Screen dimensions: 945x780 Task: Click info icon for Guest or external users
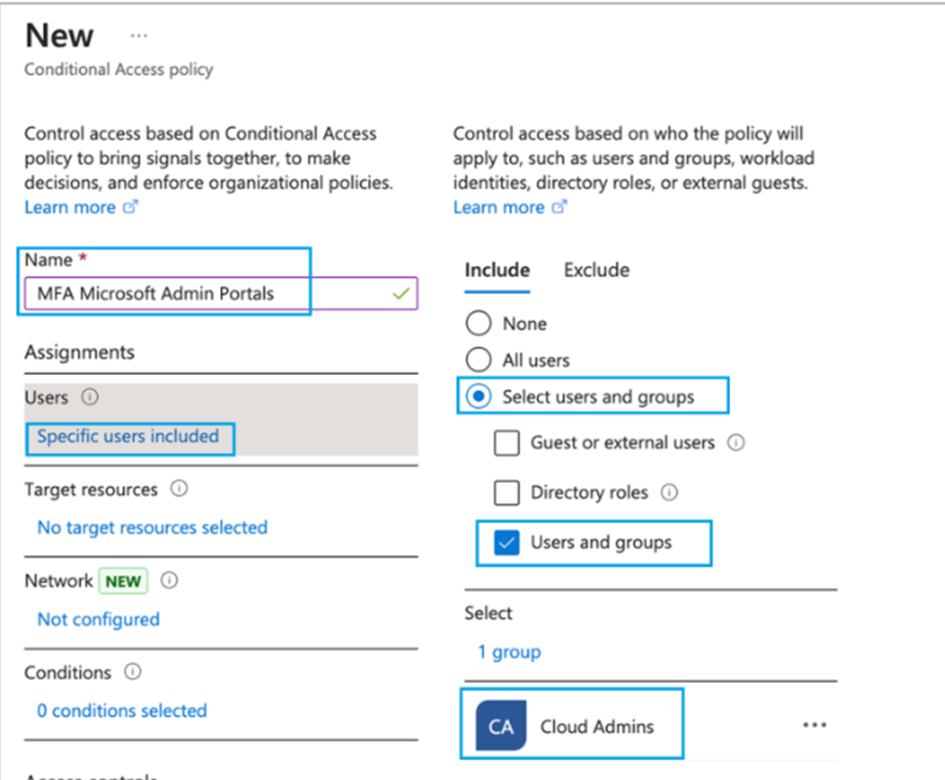point(736,442)
